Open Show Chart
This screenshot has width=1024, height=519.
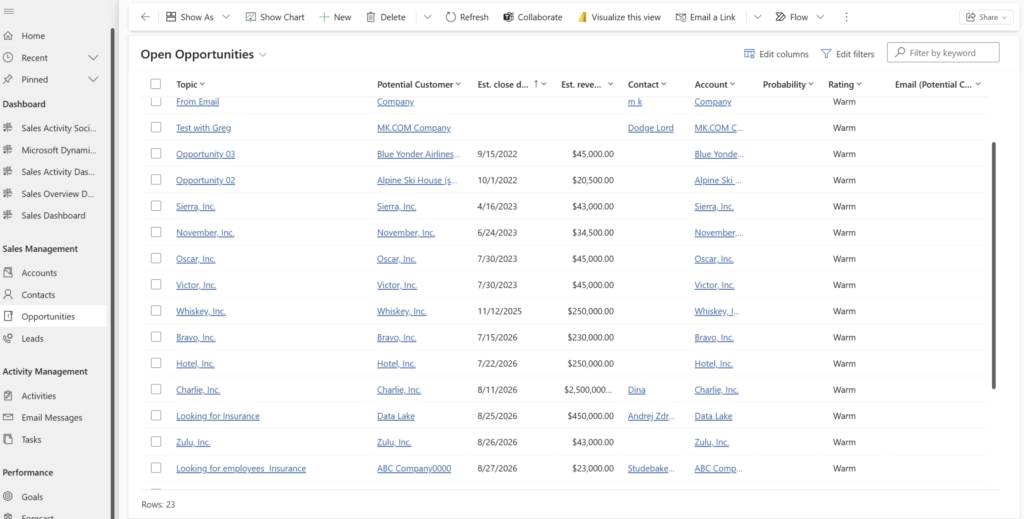tap(275, 17)
